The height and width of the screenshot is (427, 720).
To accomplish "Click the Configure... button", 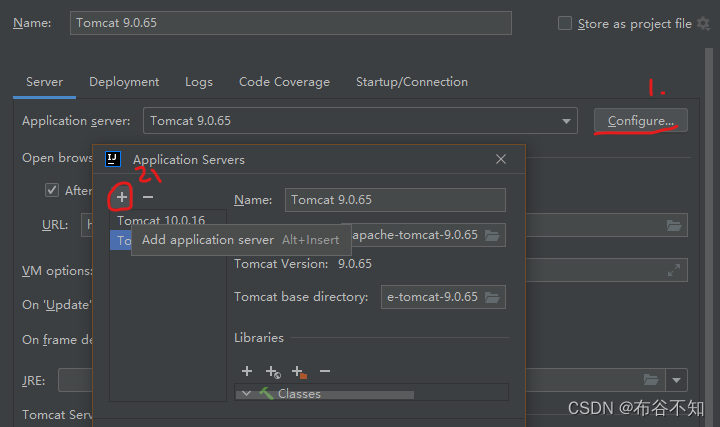I will [641, 120].
